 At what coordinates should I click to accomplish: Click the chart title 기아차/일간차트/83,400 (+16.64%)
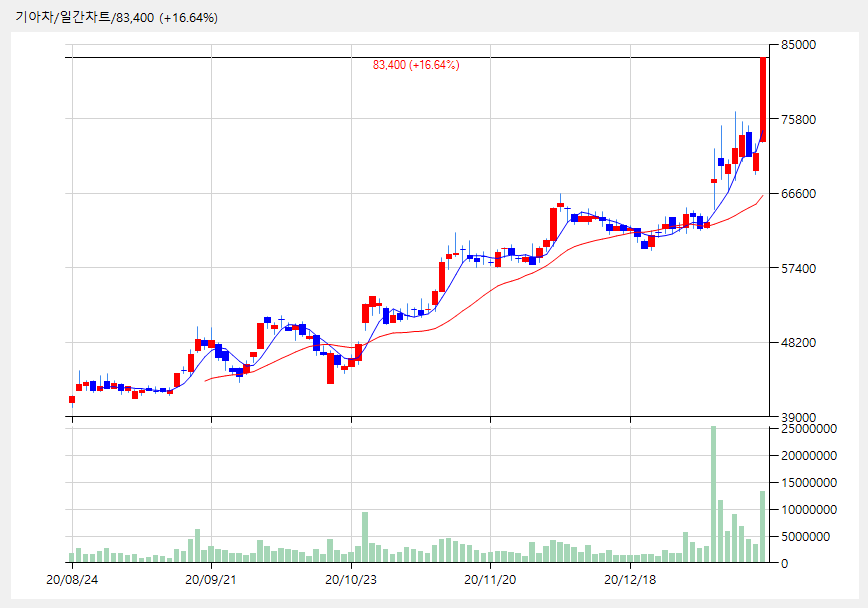(116, 18)
